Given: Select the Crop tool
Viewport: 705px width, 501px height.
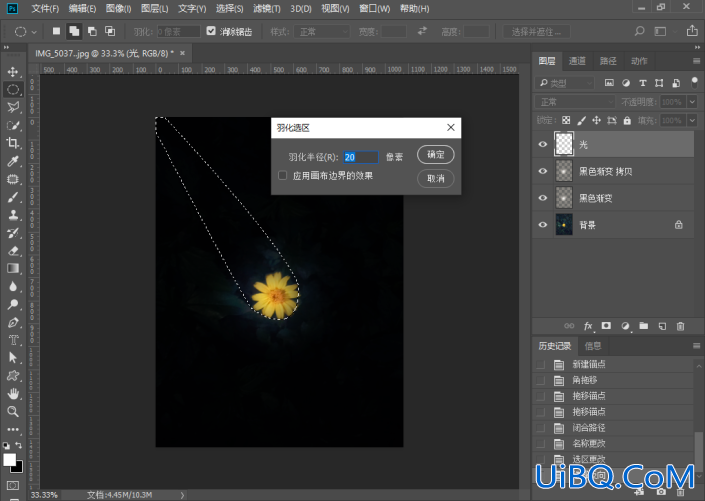Looking at the screenshot, I should tap(13, 143).
